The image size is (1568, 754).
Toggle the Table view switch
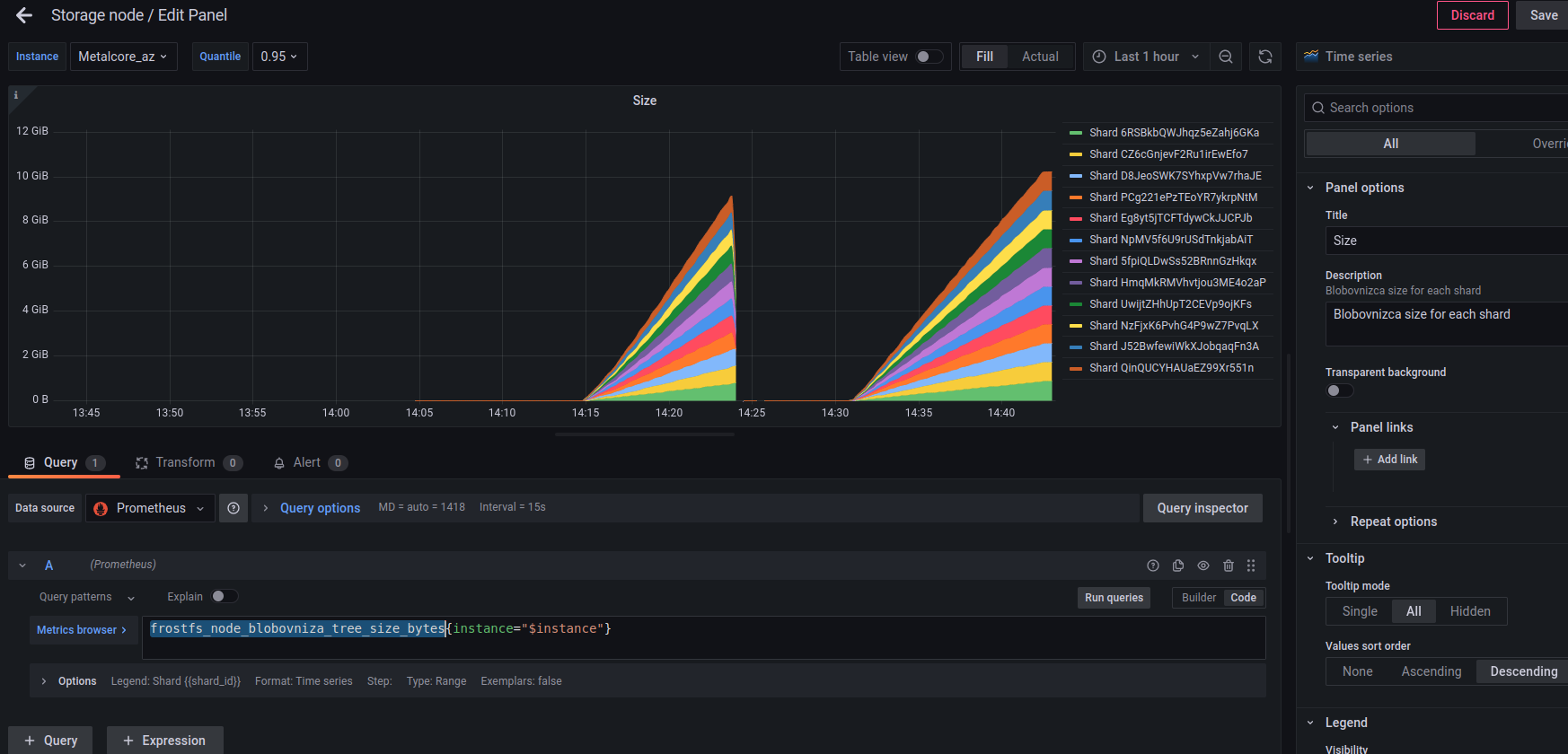point(929,57)
